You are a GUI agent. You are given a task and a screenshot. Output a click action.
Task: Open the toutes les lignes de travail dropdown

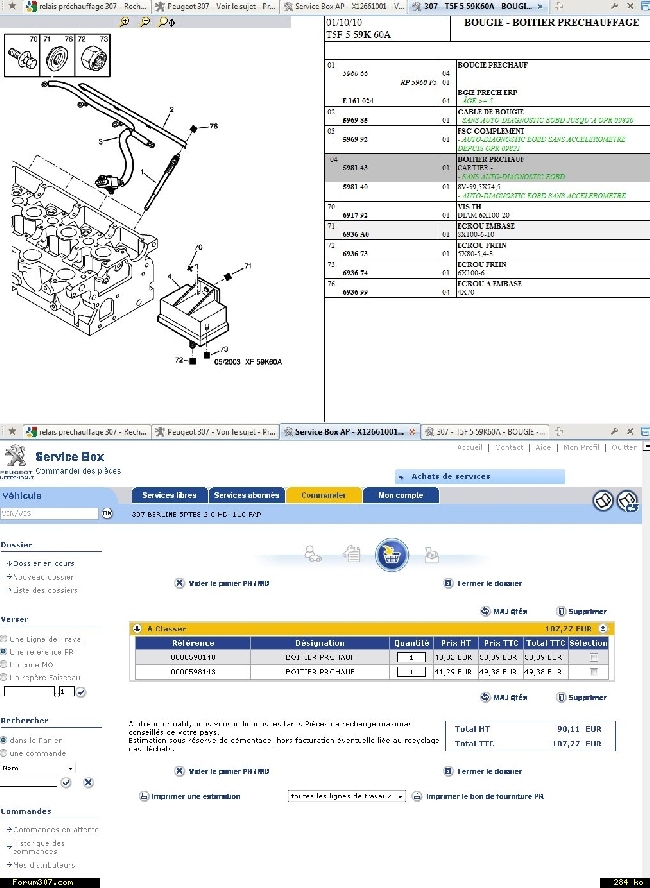(347, 796)
